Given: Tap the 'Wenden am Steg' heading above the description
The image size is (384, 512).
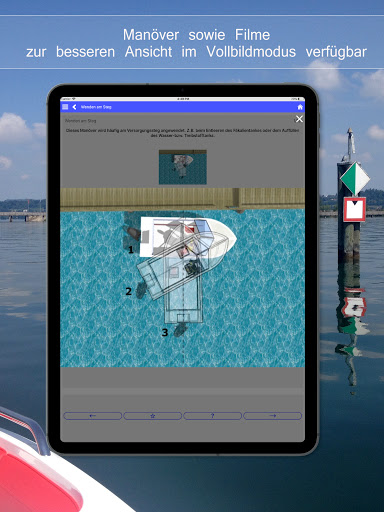Looking at the screenshot, I should 80,121.
